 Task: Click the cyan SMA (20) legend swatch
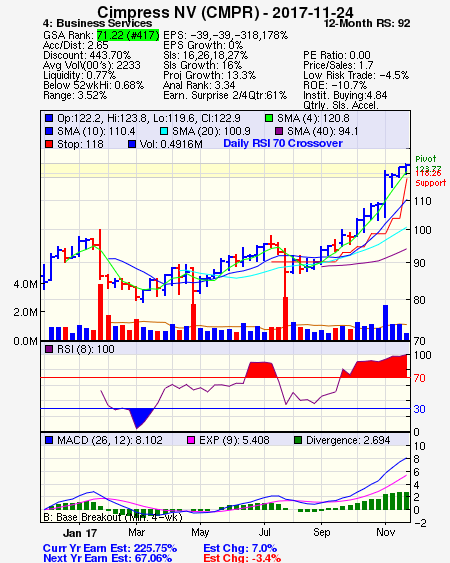click(x=164, y=131)
